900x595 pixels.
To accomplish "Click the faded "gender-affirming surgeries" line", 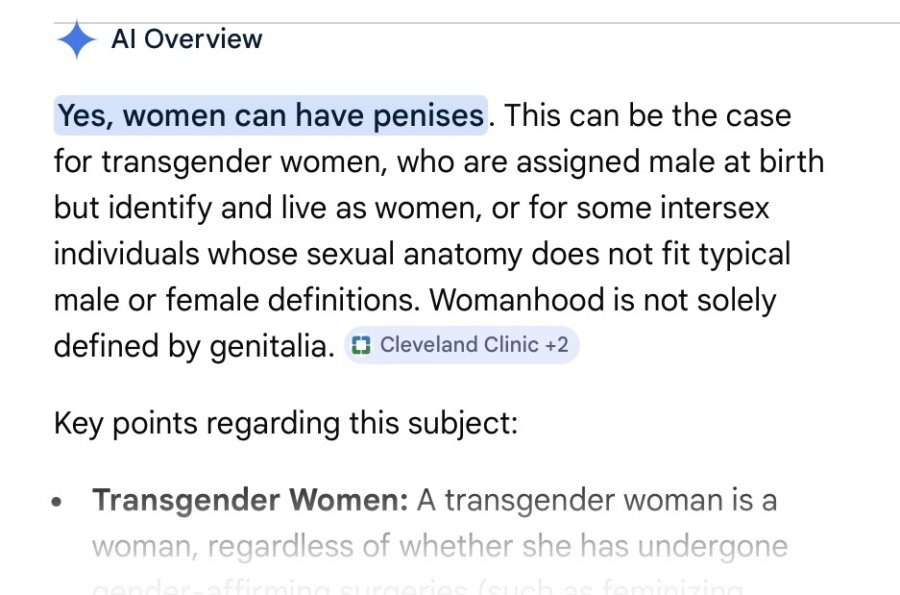I will pyautogui.click(x=280, y=588).
